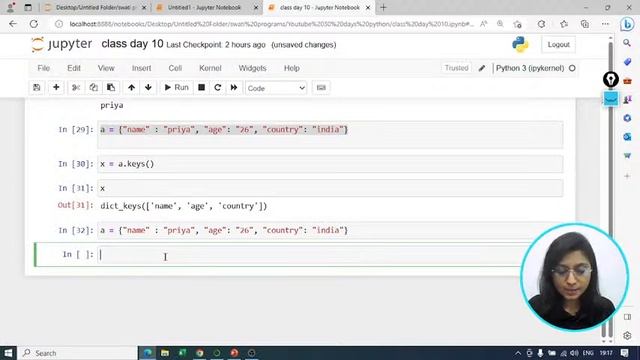Open the cell type Code dropdown
640x360 pixels.
pyautogui.click(x=276, y=88)
